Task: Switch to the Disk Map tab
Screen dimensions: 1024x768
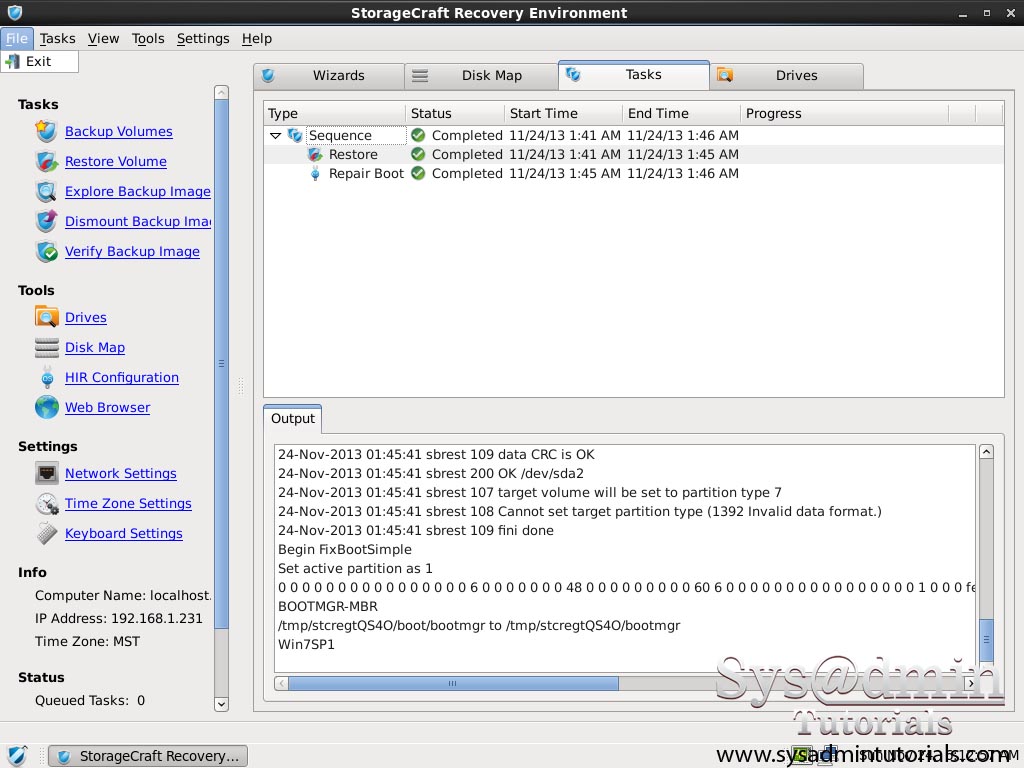Action: (x=481, y=76)
